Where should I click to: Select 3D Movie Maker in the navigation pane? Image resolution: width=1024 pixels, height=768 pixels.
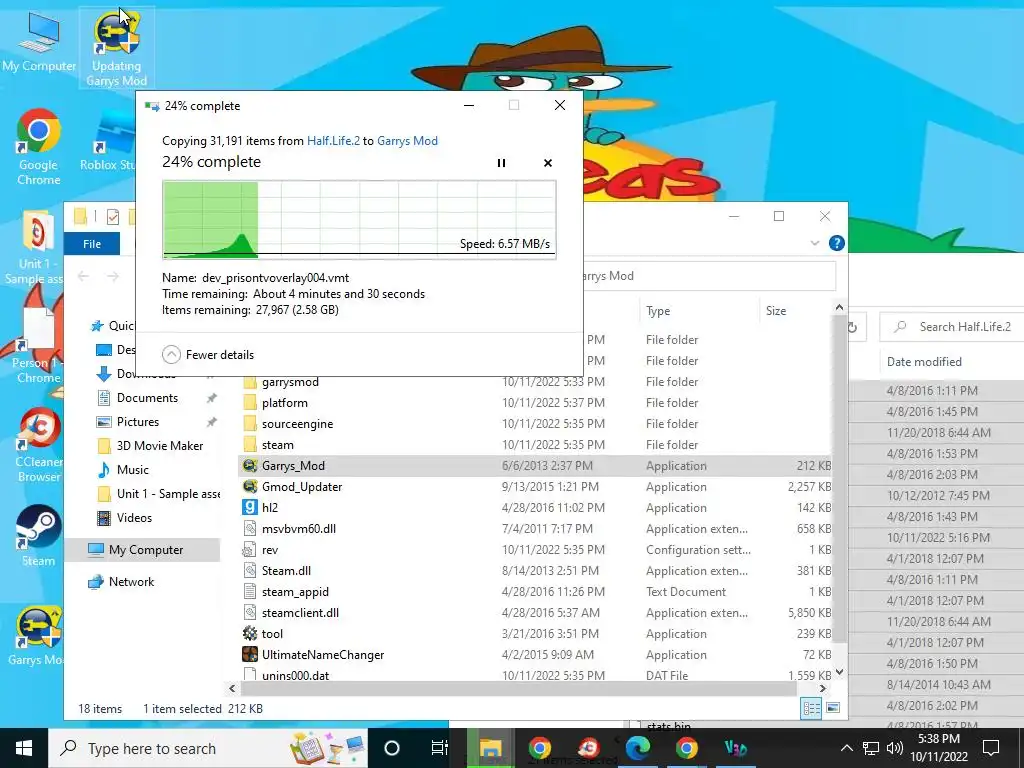(159, 445)
